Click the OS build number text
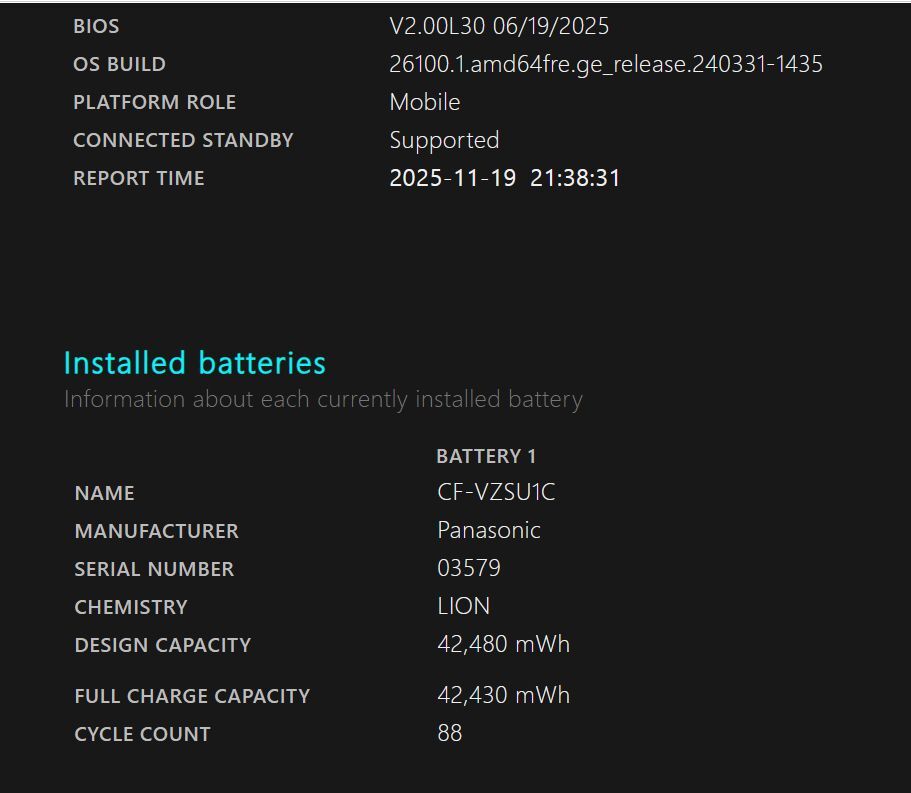911x793 pixels. tap(605, 64)
